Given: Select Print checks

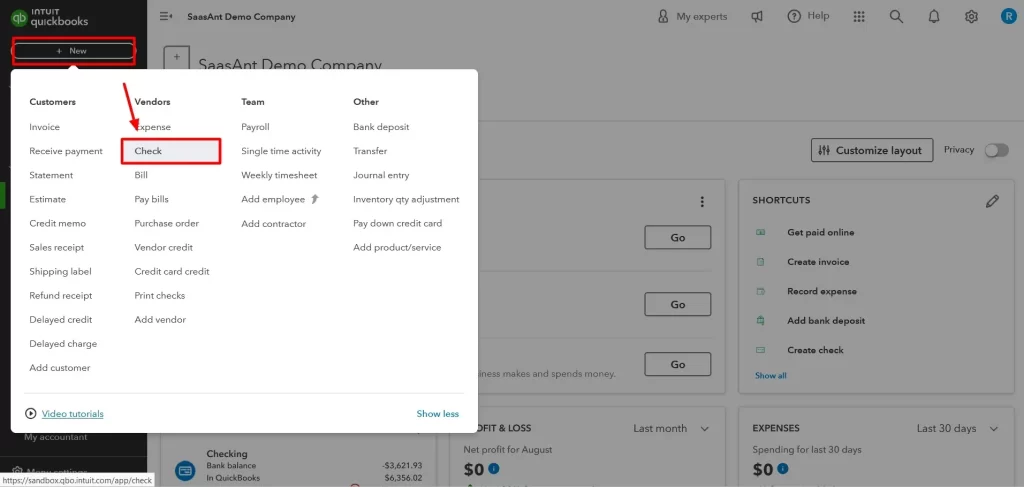Looking at the screenshot, I should 160,296.
